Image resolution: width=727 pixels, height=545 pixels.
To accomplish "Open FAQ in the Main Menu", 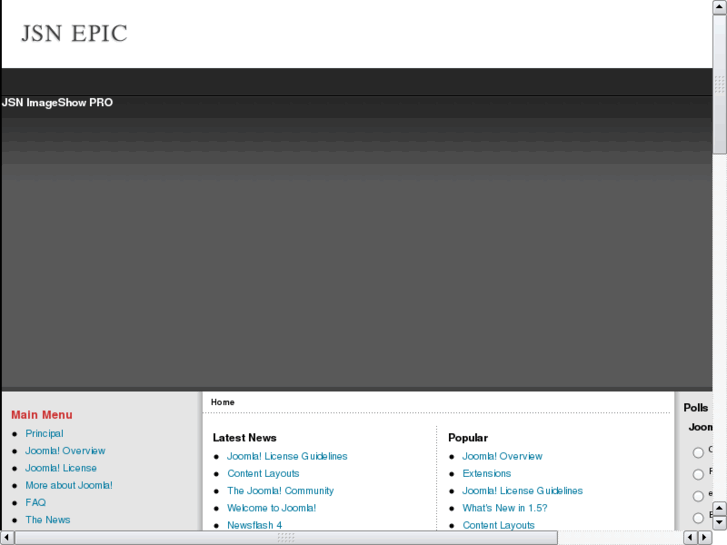I will click(x=35, y=502).
